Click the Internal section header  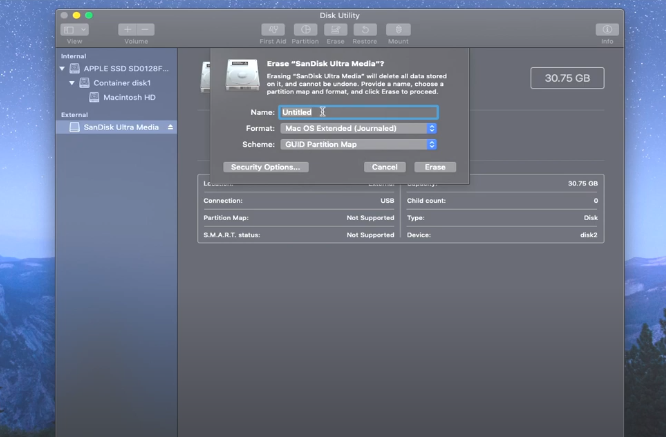[73, 56]
